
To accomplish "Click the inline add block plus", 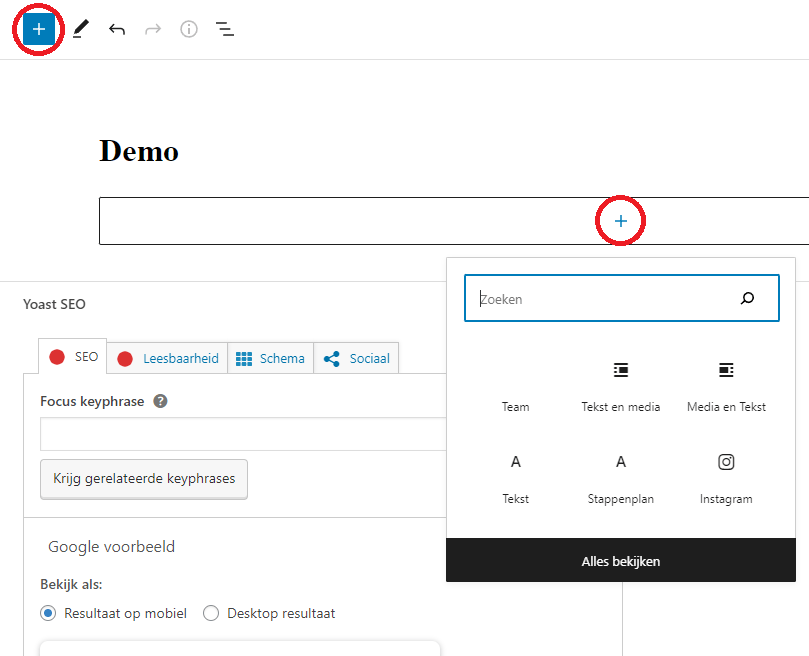I will (621, 221).
